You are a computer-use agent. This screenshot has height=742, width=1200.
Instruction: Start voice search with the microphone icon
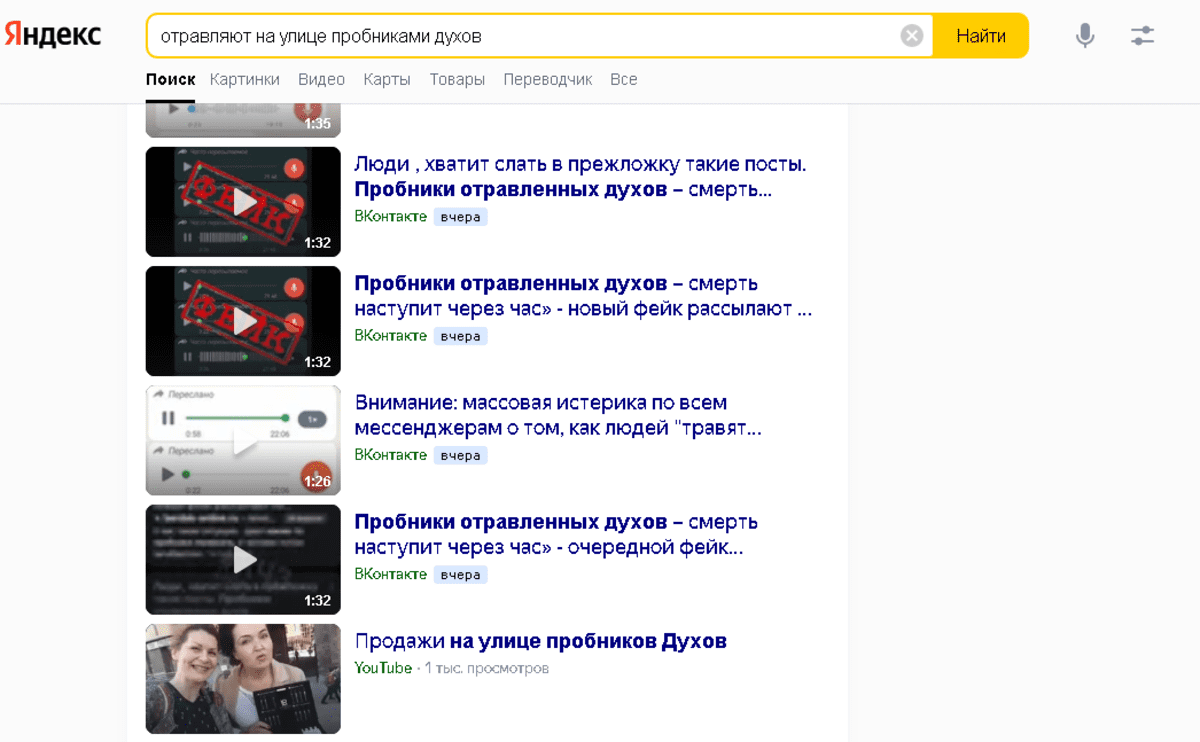[x=1085, y=36]
